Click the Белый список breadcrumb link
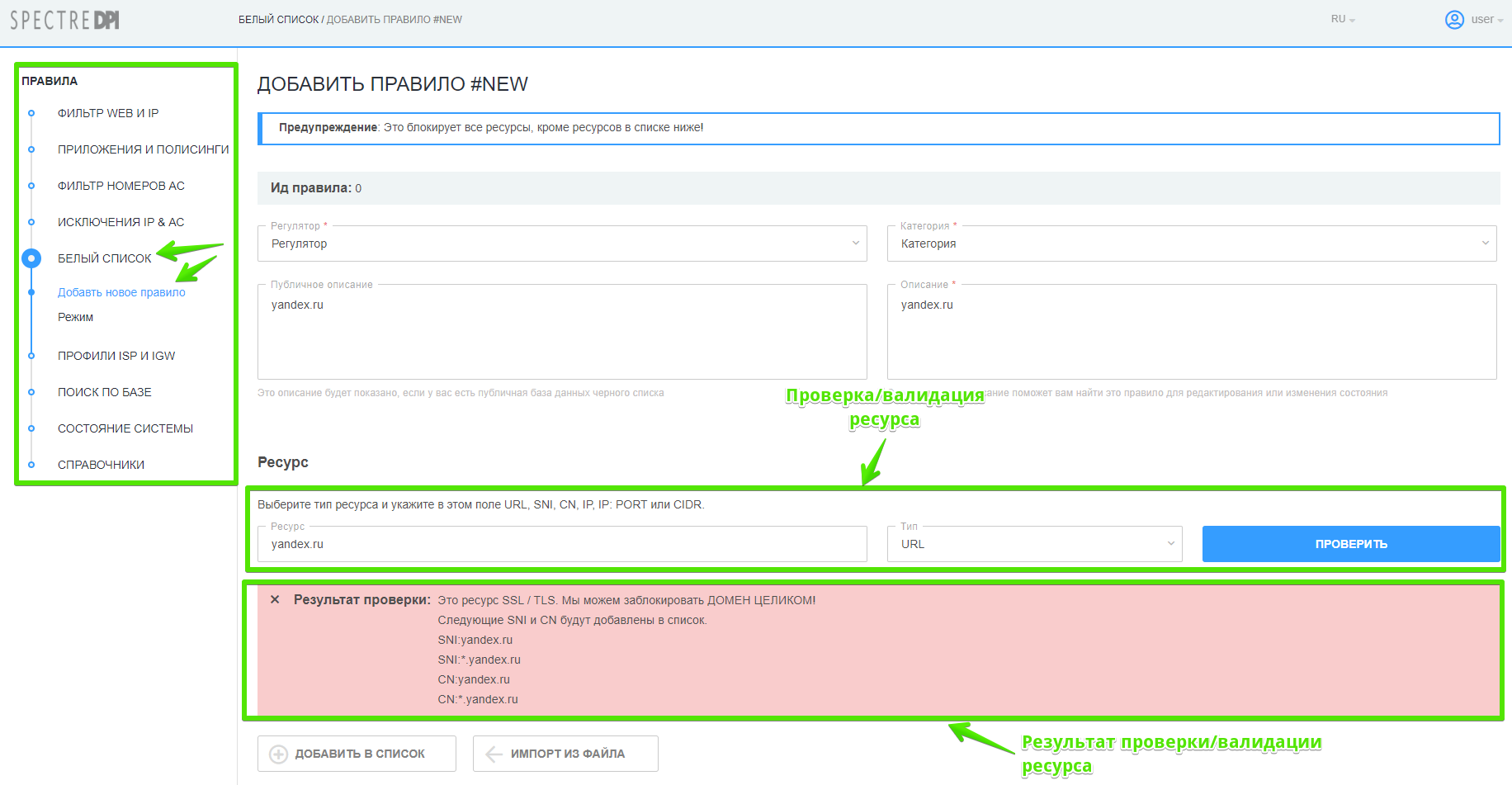The image size is (1512, 785). [x=278, y=20]
